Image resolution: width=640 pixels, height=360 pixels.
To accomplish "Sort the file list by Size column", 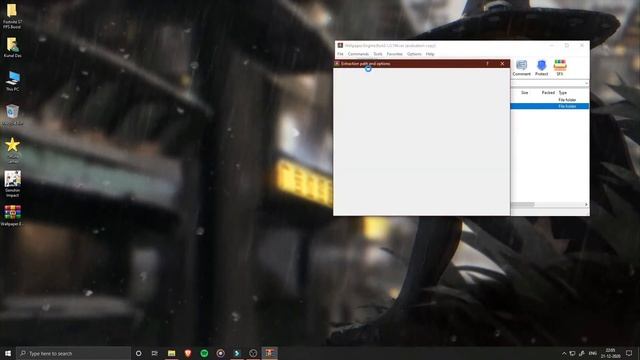I will (524, 93).
